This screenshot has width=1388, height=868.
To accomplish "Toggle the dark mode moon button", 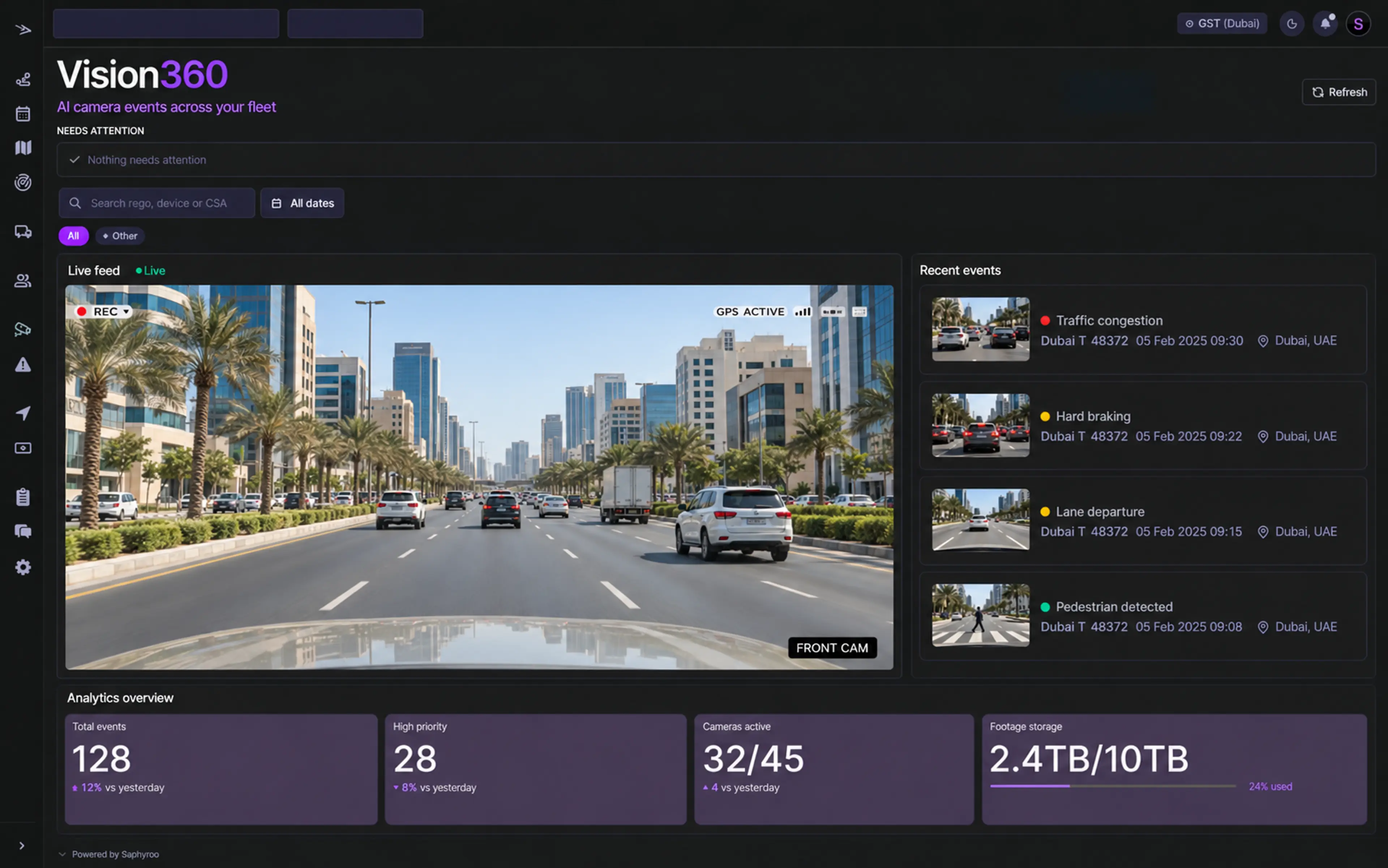I will pos(1291,23).
